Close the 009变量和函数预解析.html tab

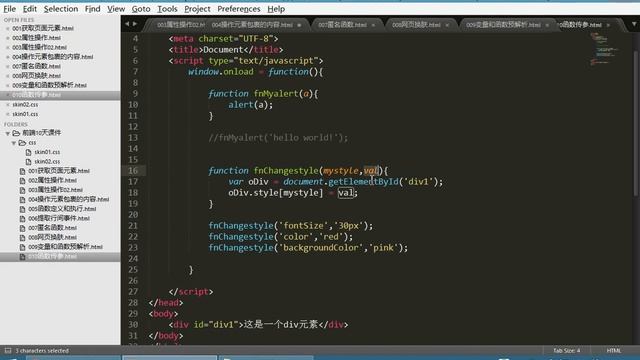click(547, 25)
